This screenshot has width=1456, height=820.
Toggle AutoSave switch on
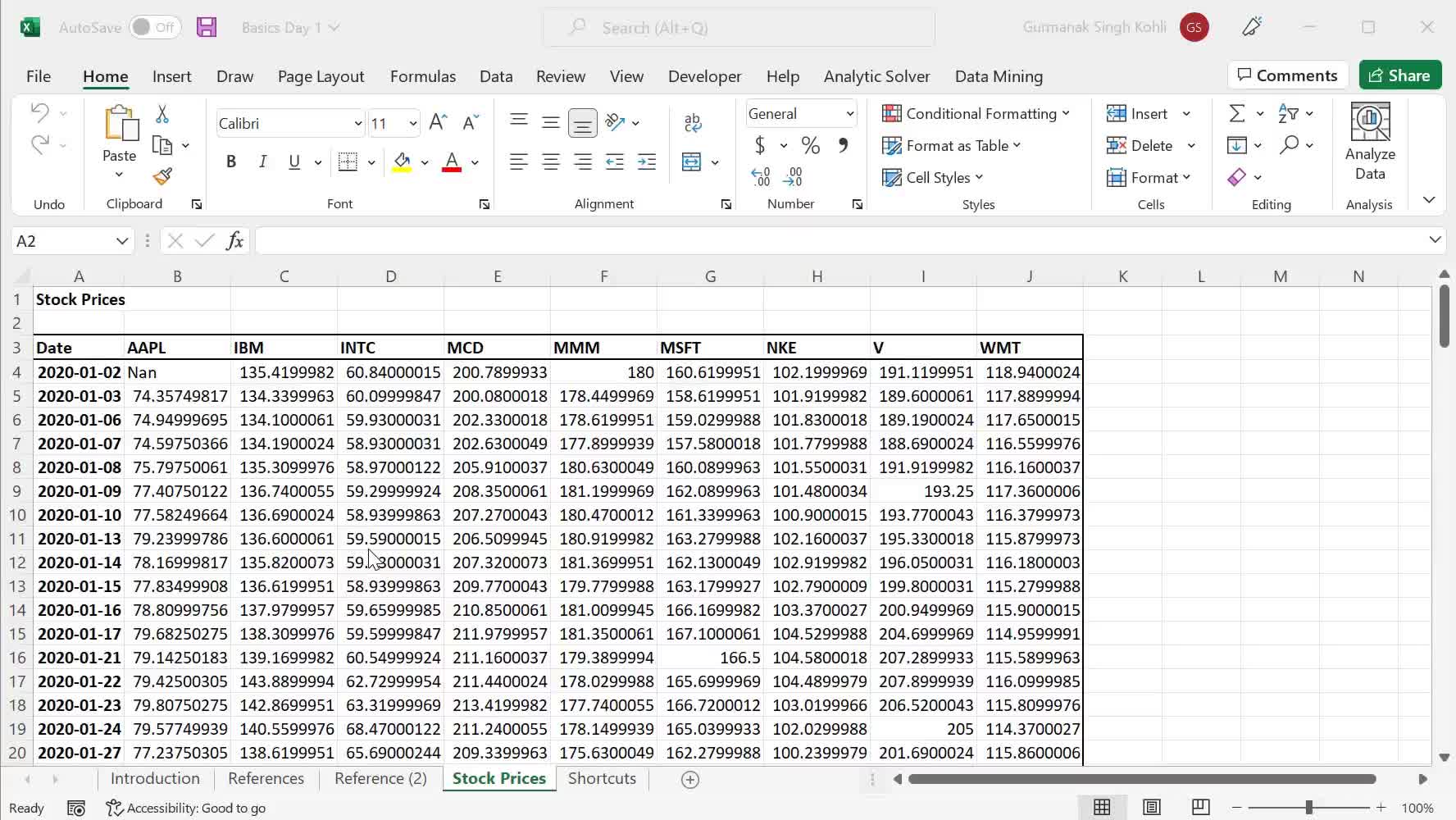click(155, 27)
